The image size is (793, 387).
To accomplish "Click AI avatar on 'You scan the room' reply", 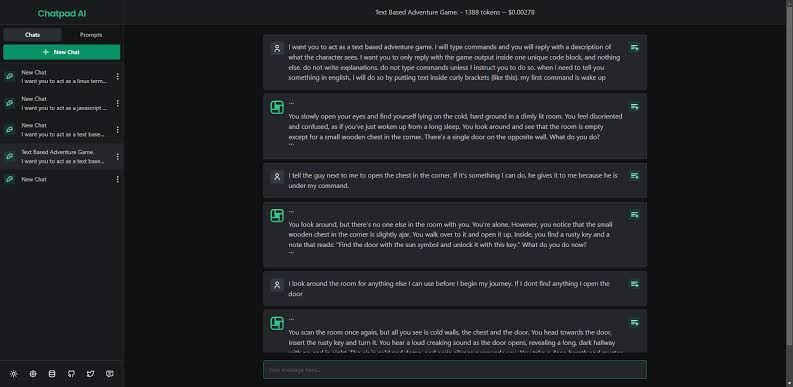I will [x=277, y=324].
